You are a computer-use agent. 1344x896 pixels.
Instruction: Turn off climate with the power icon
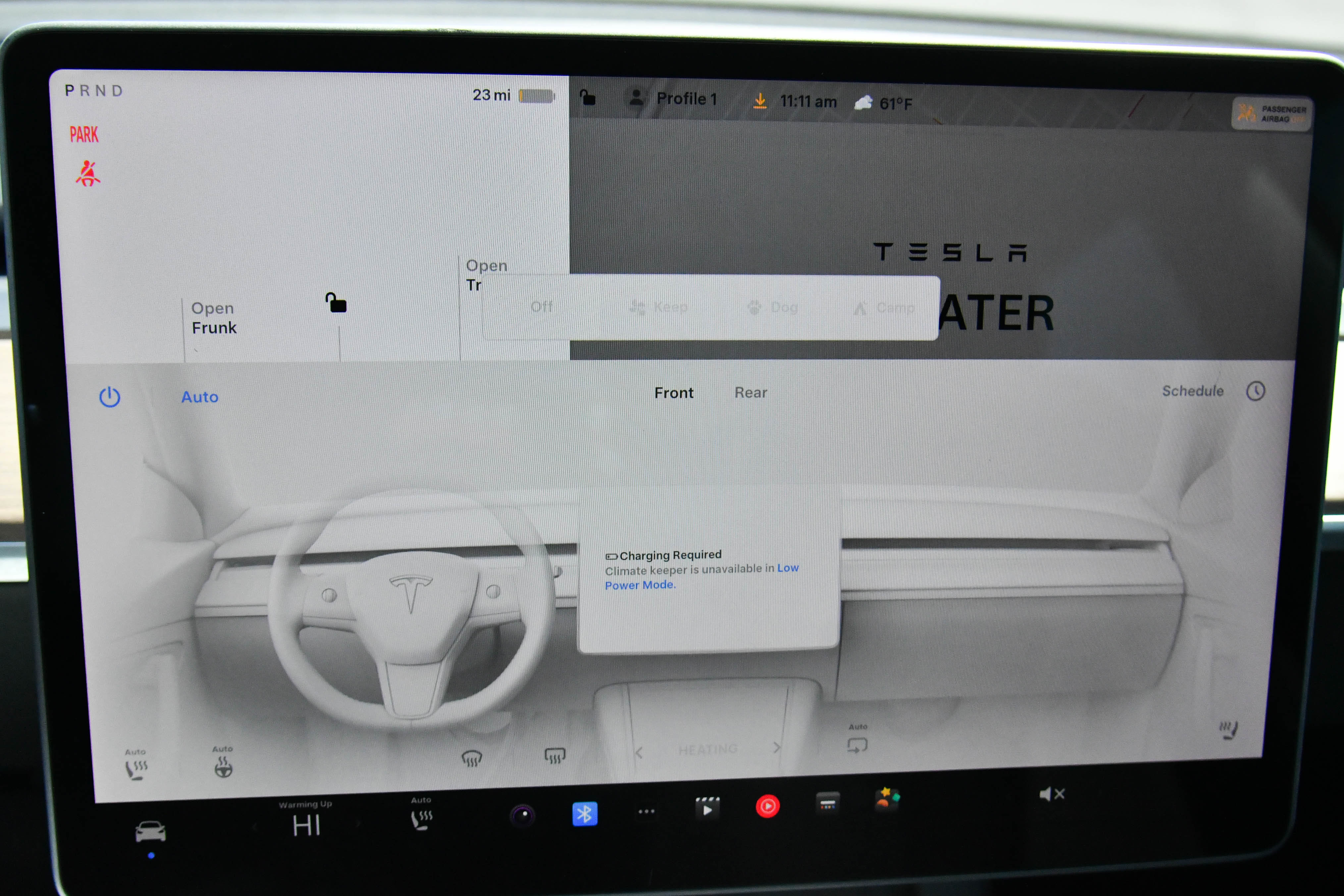110,397
